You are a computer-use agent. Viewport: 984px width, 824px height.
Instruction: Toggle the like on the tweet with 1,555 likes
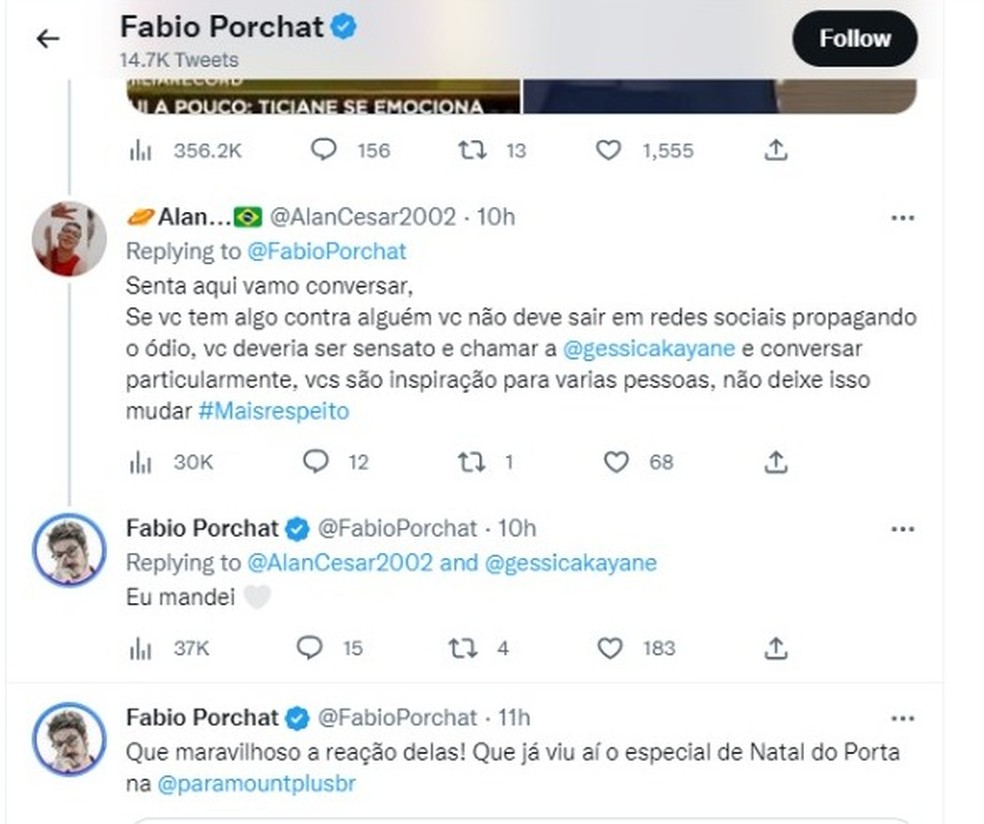tap(607, 149)
